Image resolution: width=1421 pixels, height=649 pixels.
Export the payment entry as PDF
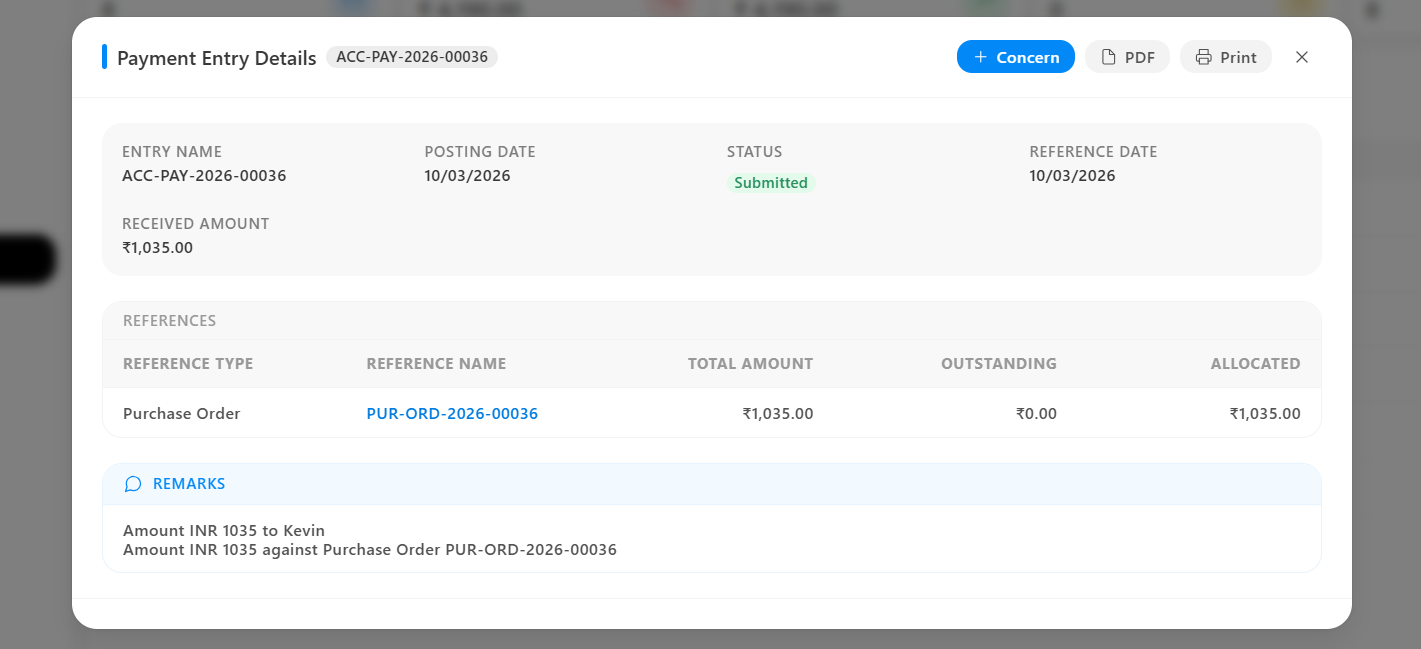point(1127,57)
